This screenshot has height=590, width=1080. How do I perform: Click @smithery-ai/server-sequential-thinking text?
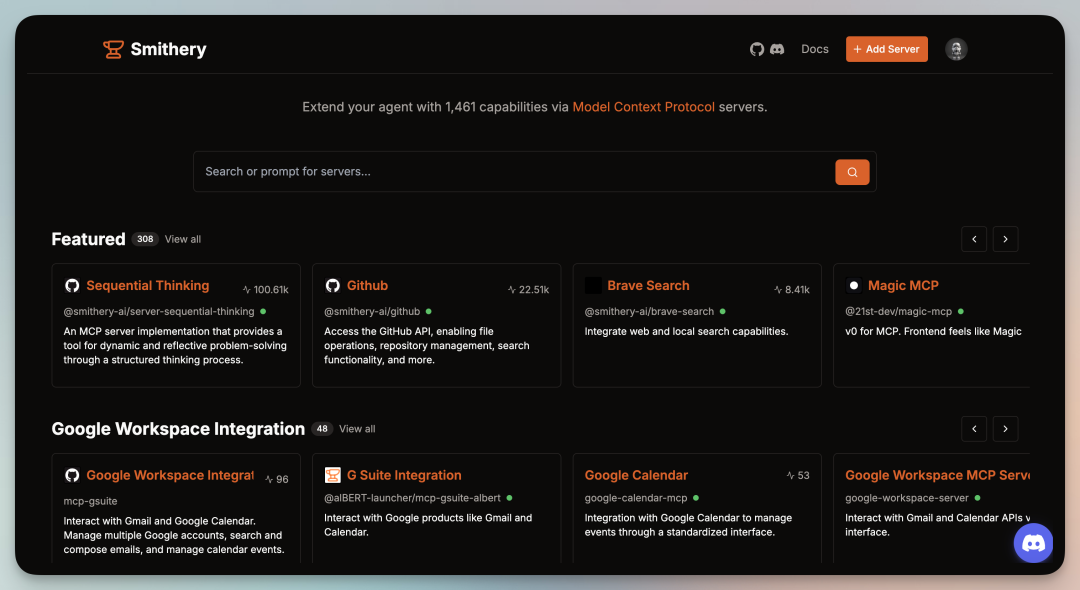[158, 311]
